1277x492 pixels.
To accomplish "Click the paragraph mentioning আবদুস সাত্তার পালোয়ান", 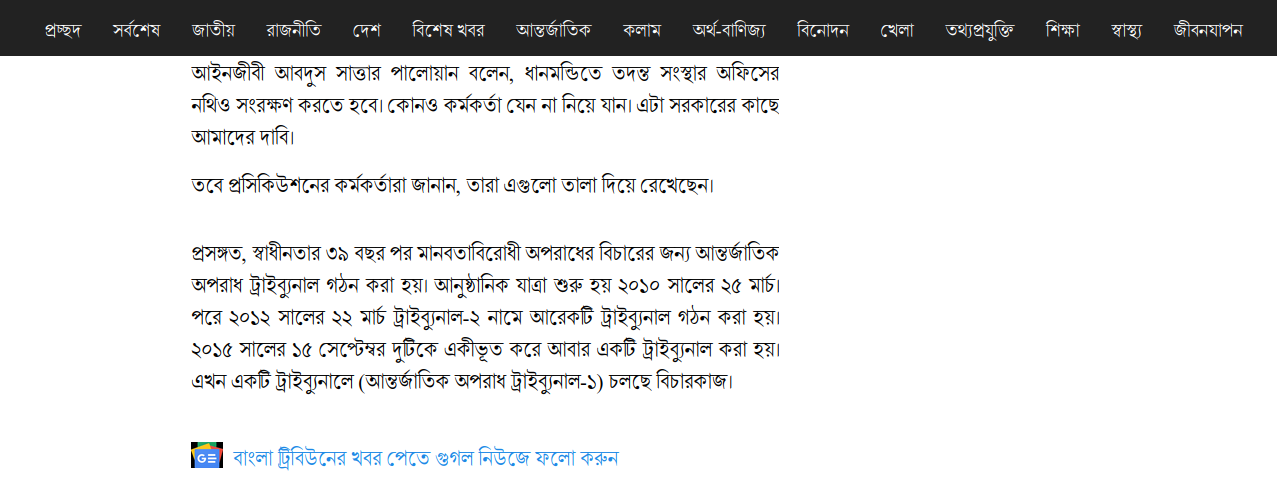I will [486, 103].
